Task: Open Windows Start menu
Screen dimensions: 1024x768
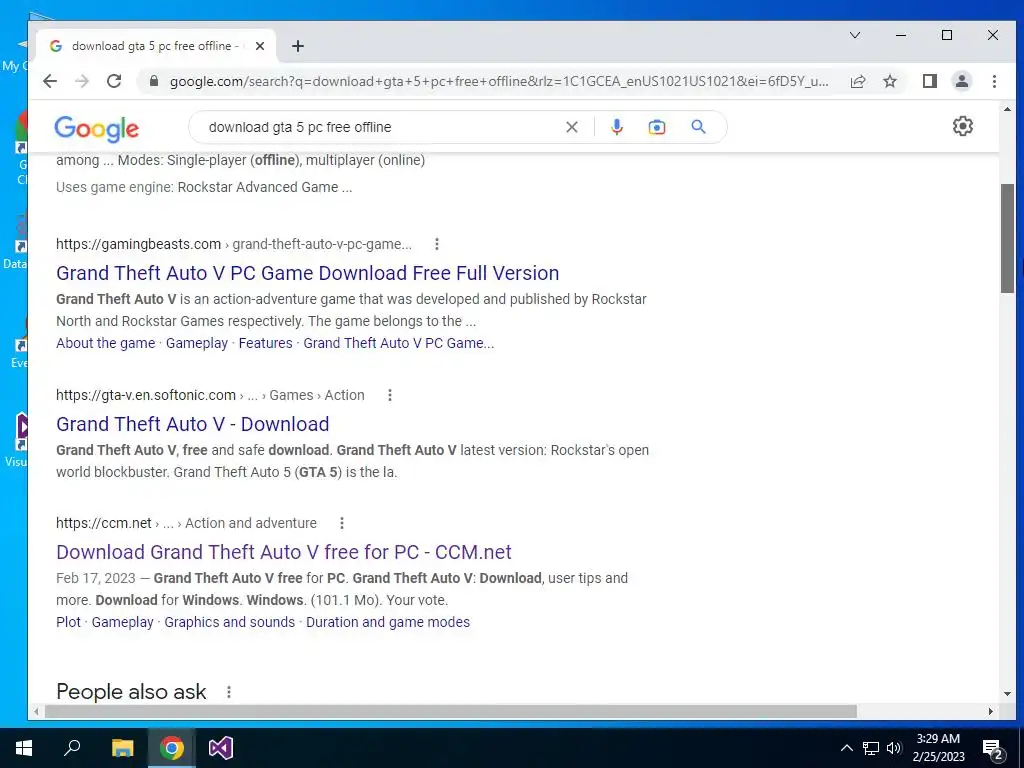Action: tap(24, 748)
